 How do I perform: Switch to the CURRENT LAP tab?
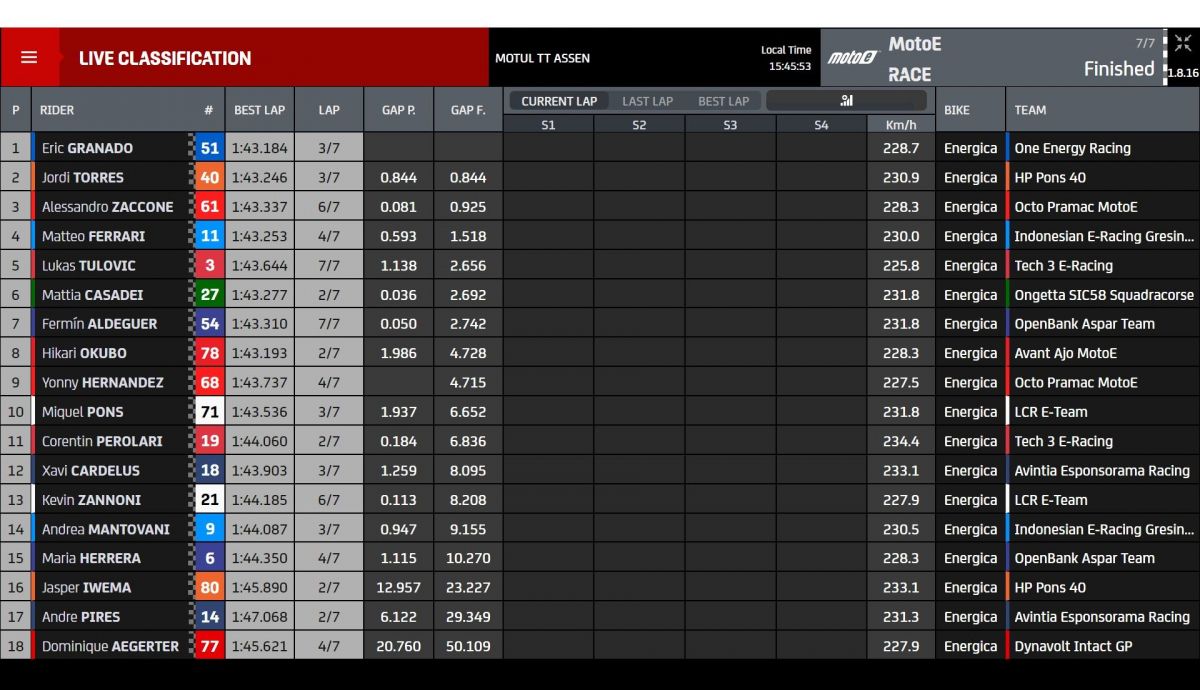(559, 101)
